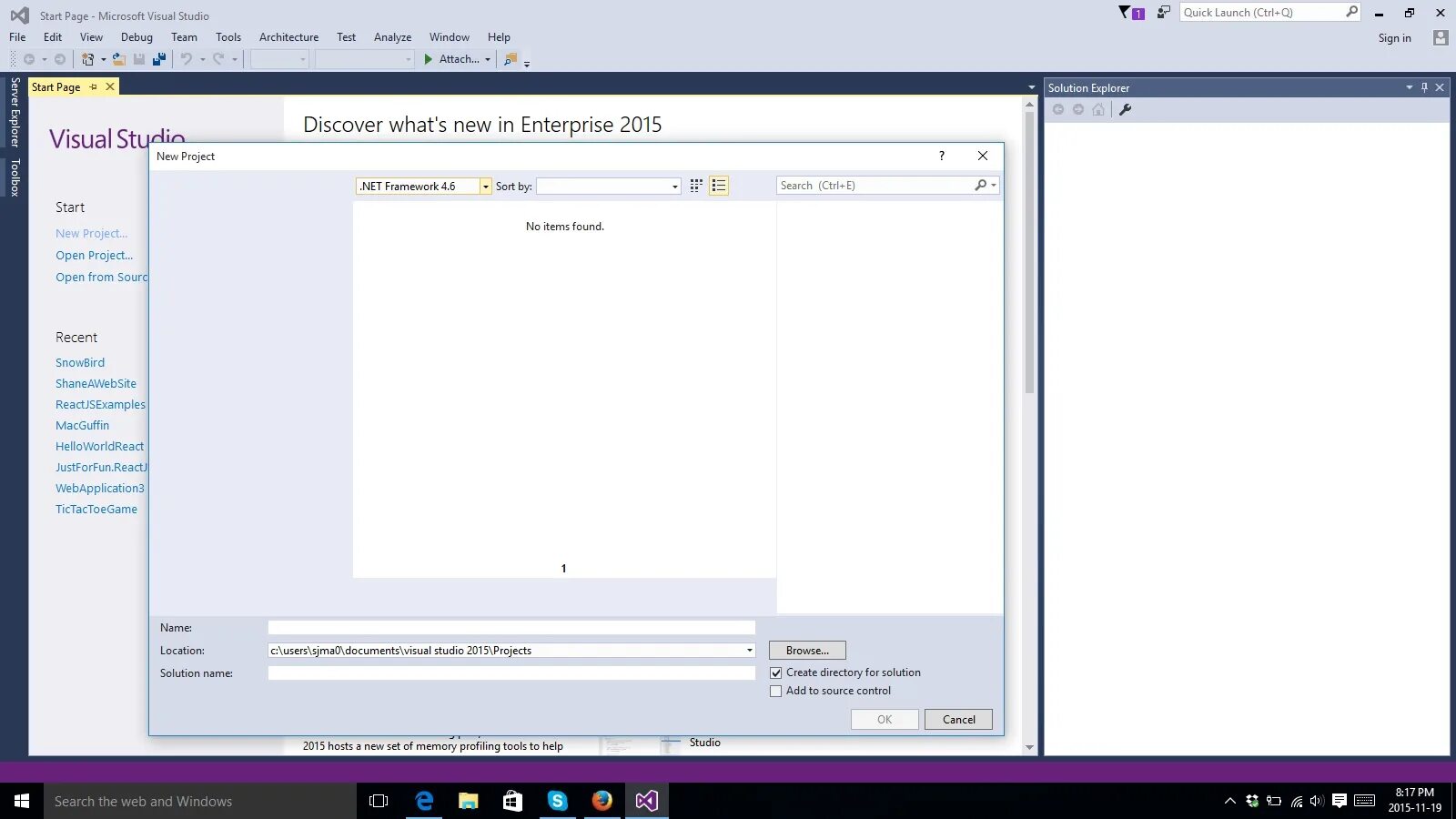Viewport: 1456px width, 819px height.
Task: Click the Cancel button in New Project
Action: (958, 720)
